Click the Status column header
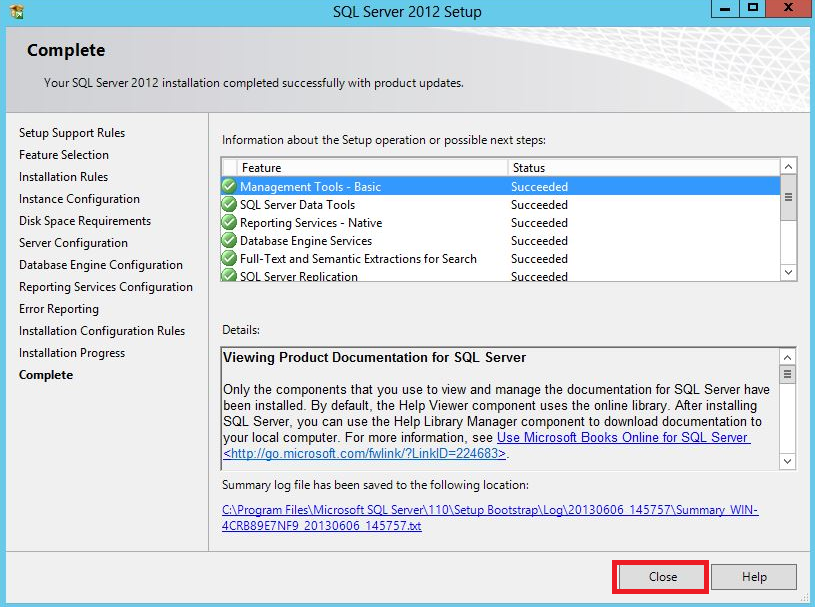The width and height of the screenshot is (815, 607). (x=643, y=168)
